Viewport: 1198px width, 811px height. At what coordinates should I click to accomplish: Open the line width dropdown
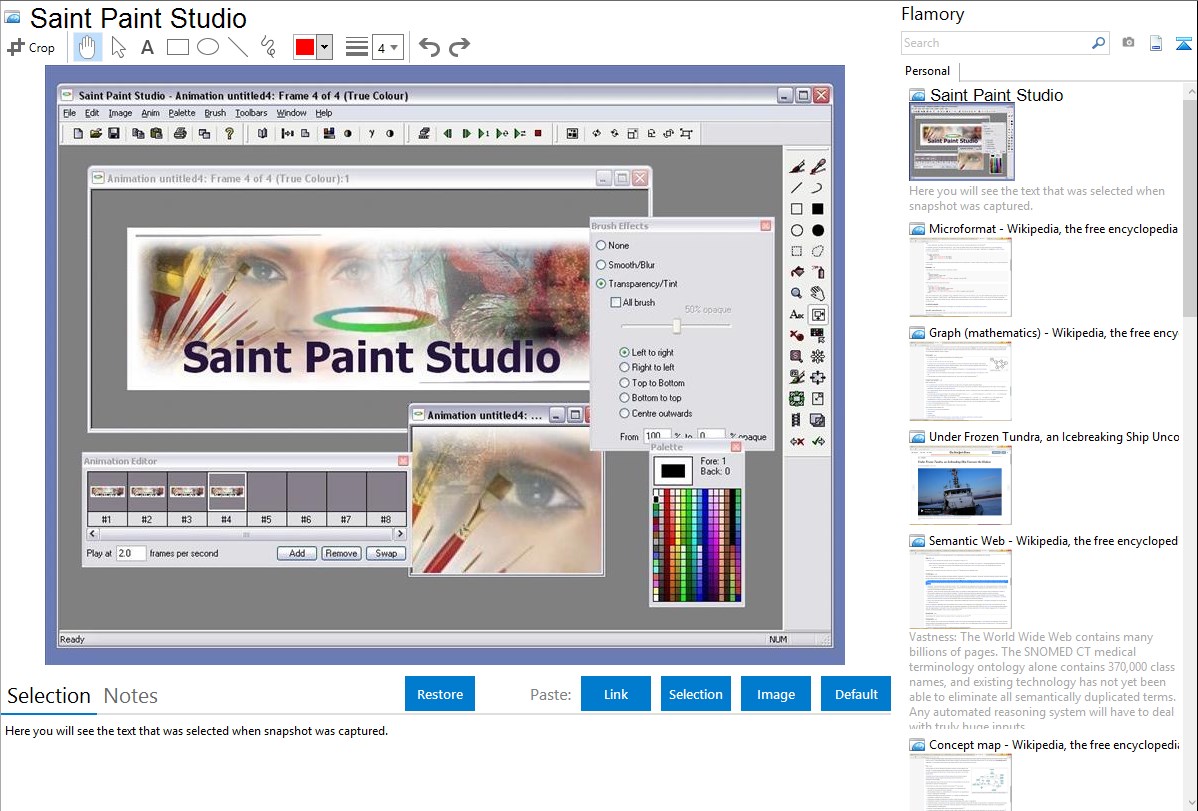coord(387,47)
